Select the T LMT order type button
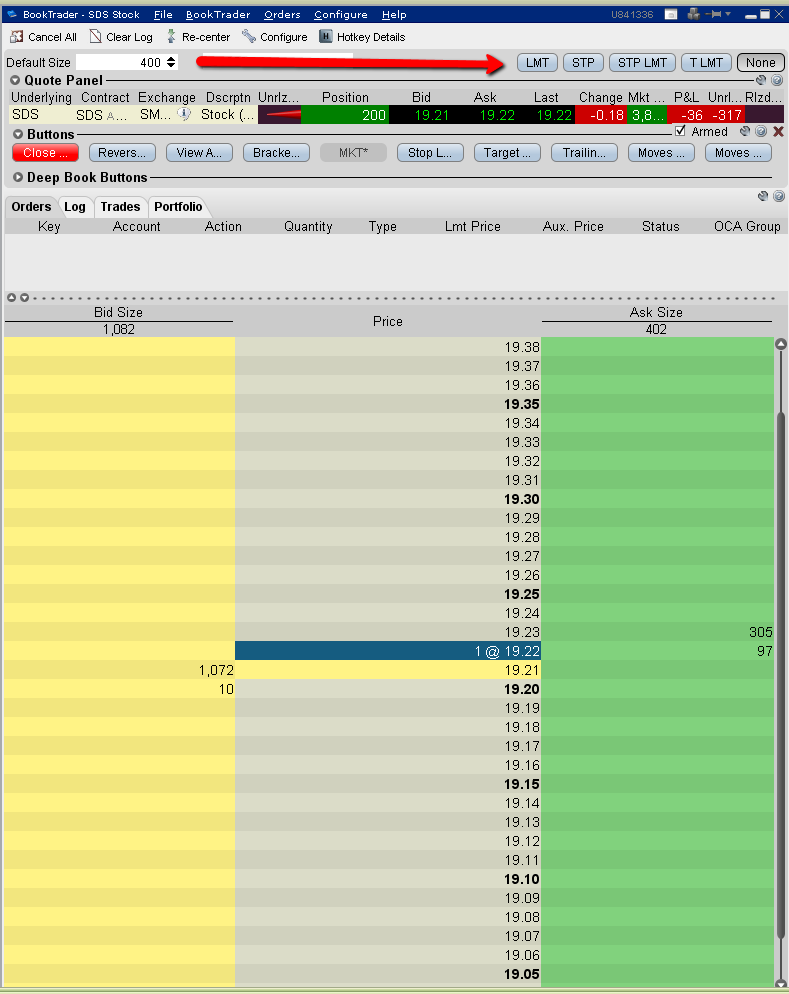This screenshot has width=789, height=994. click(x=706, y=63)
